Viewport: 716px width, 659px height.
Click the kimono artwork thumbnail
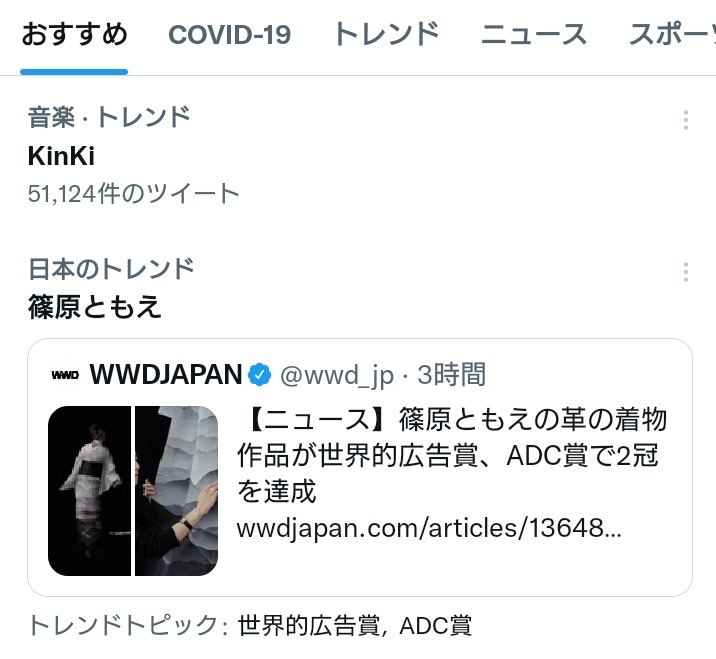(x=133, y=490)
